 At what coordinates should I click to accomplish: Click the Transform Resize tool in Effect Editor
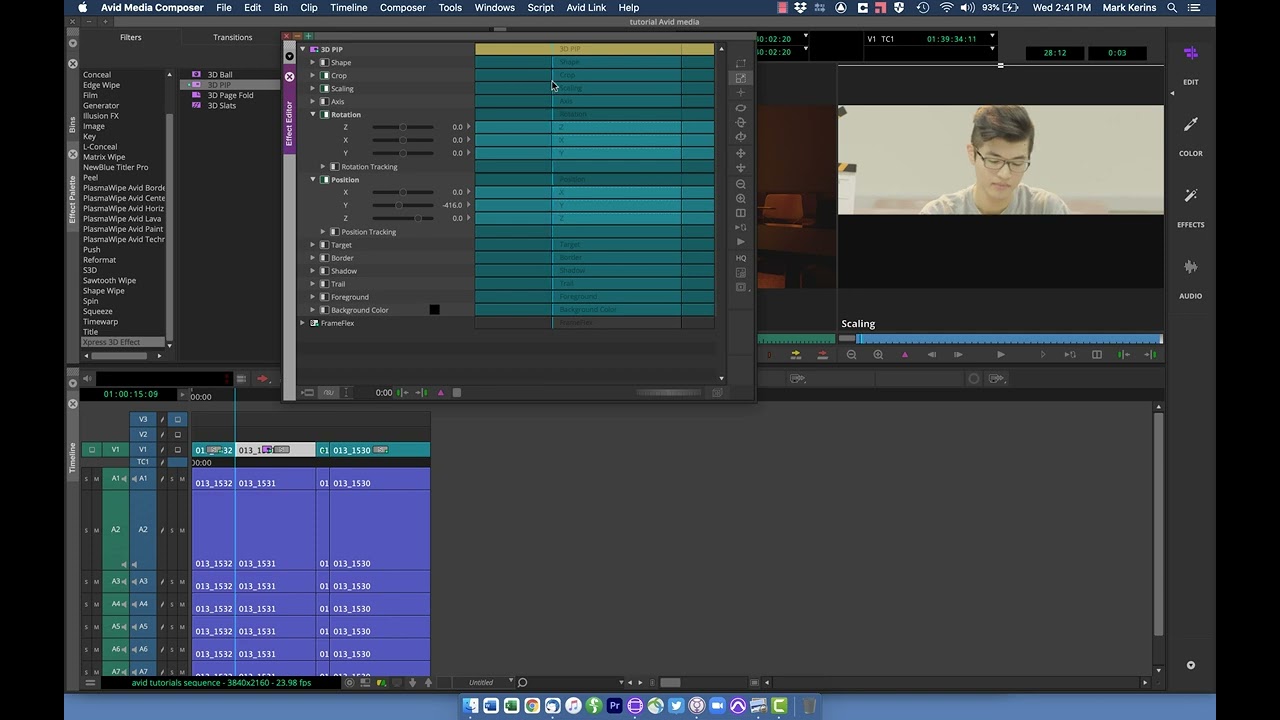741,78
